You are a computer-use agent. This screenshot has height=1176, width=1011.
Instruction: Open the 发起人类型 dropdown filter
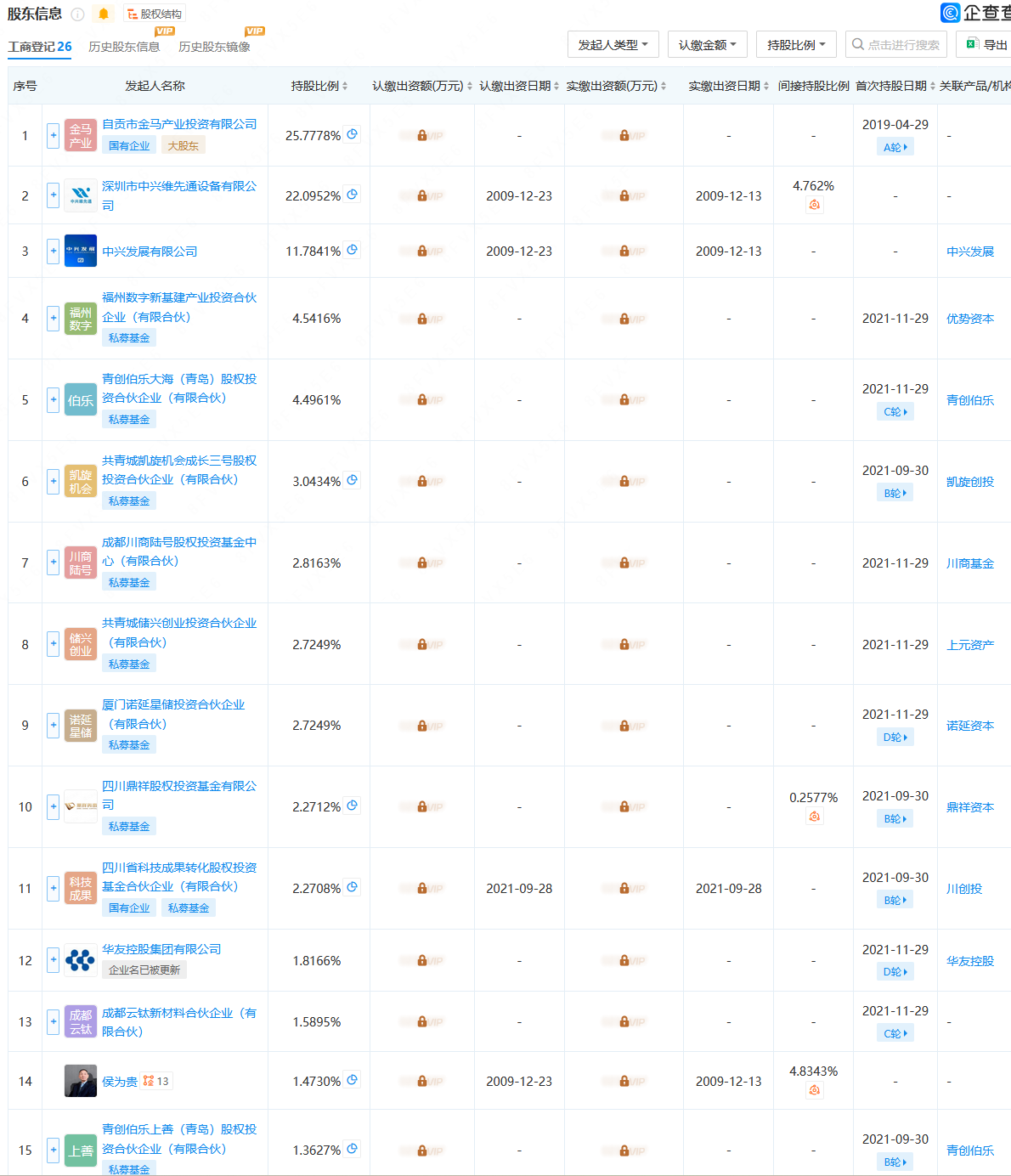(x=613, y=44)
